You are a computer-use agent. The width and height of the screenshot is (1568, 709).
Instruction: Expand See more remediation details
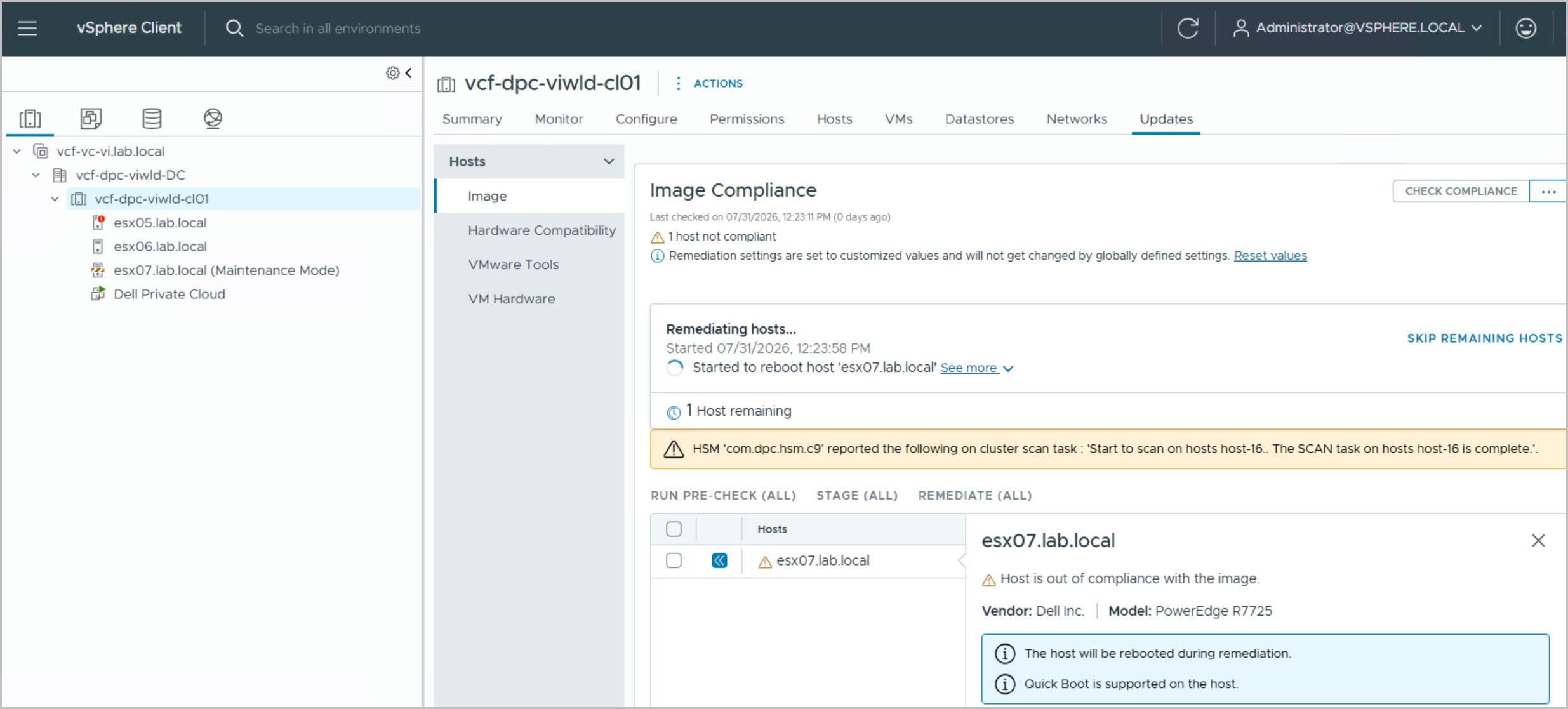click(x=976, y=368)
